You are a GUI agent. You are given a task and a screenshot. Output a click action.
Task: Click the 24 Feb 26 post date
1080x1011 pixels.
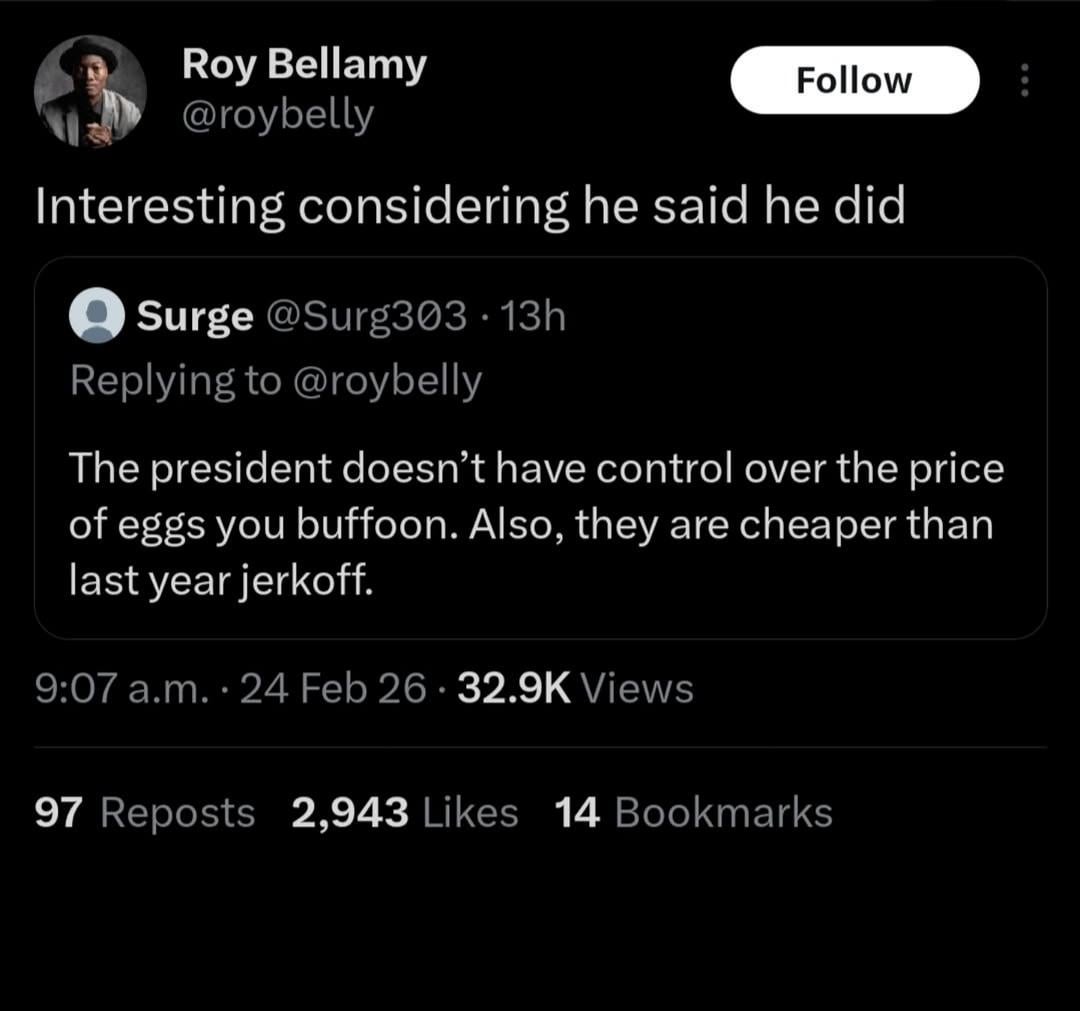coord(334,688)
